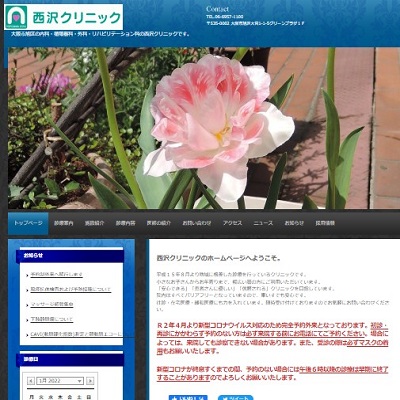Open the 1月 2022 month dropdown

coord(60,381)
